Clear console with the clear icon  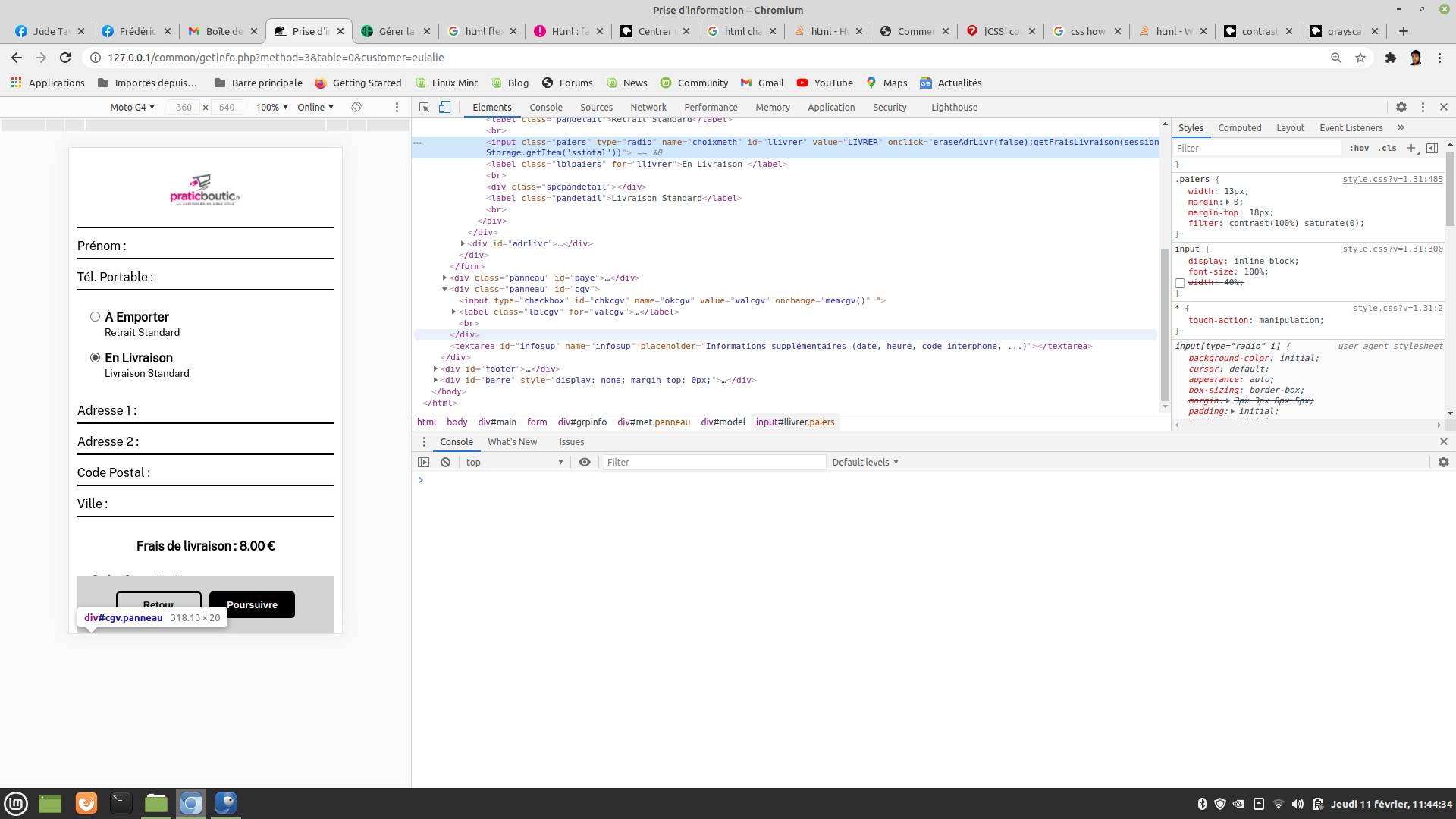(x=446, y=463)
